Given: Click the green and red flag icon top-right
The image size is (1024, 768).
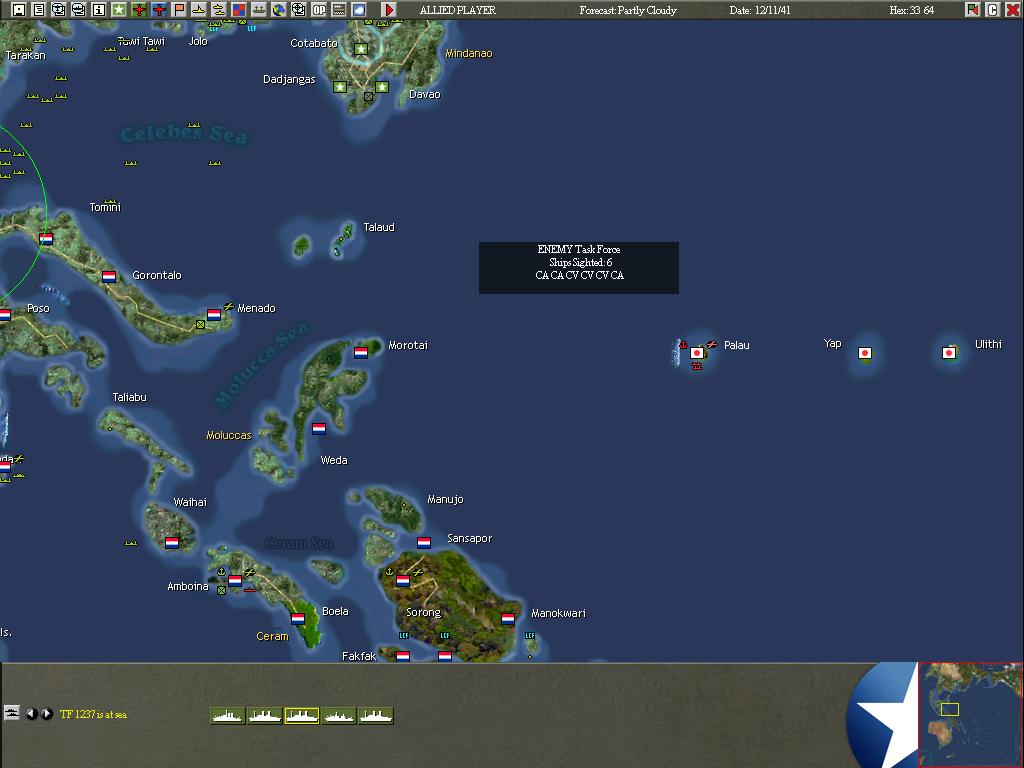Looking at the screenshot, I should click(972, 10).
